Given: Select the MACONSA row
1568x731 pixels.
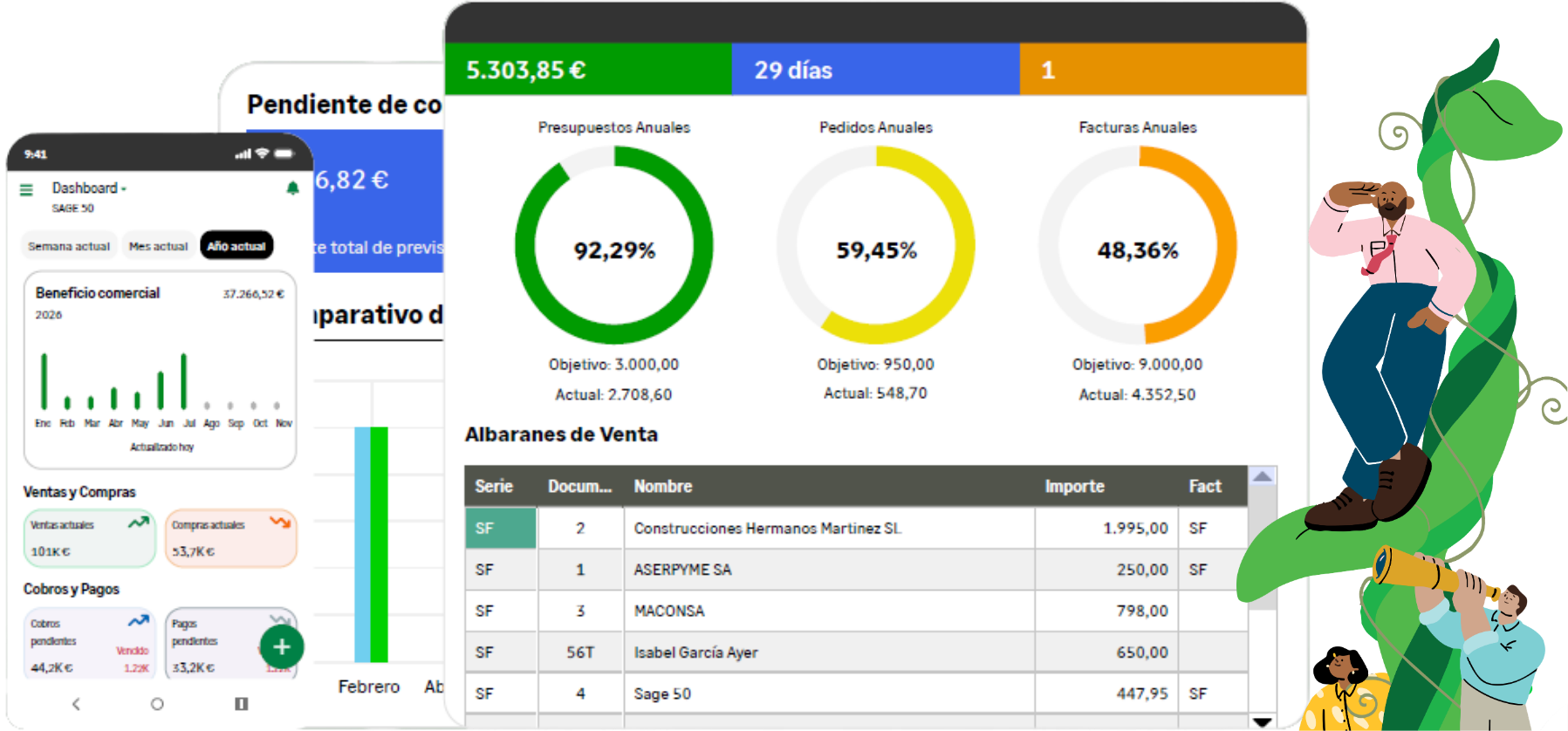Looking at the screenshot, I should (857, 611).
